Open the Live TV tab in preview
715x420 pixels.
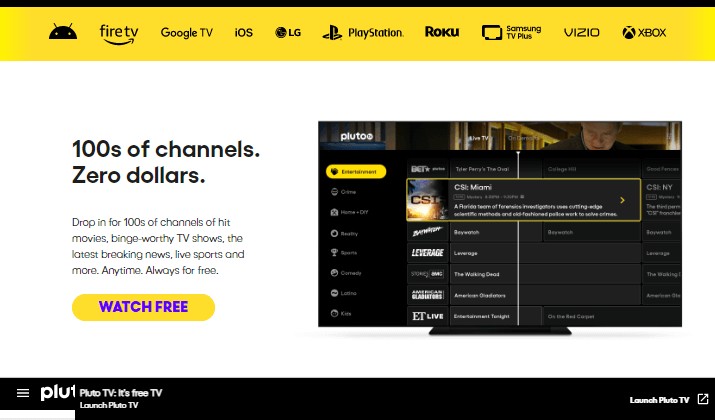(480, 138)
